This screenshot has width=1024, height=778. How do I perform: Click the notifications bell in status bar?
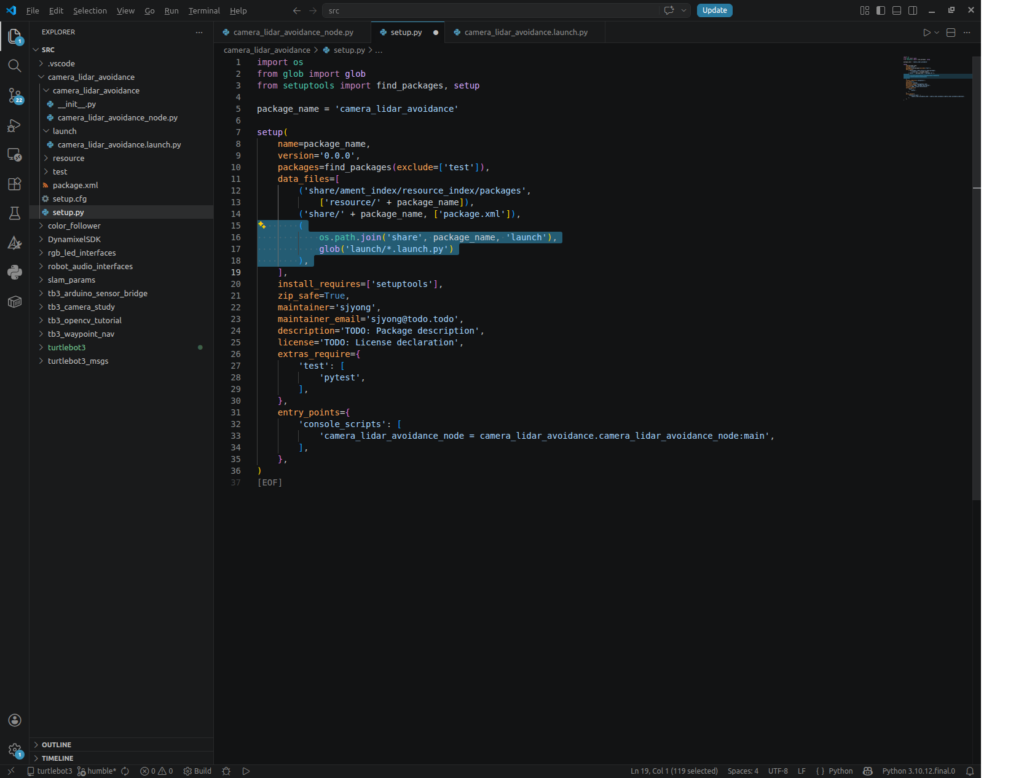970,771
